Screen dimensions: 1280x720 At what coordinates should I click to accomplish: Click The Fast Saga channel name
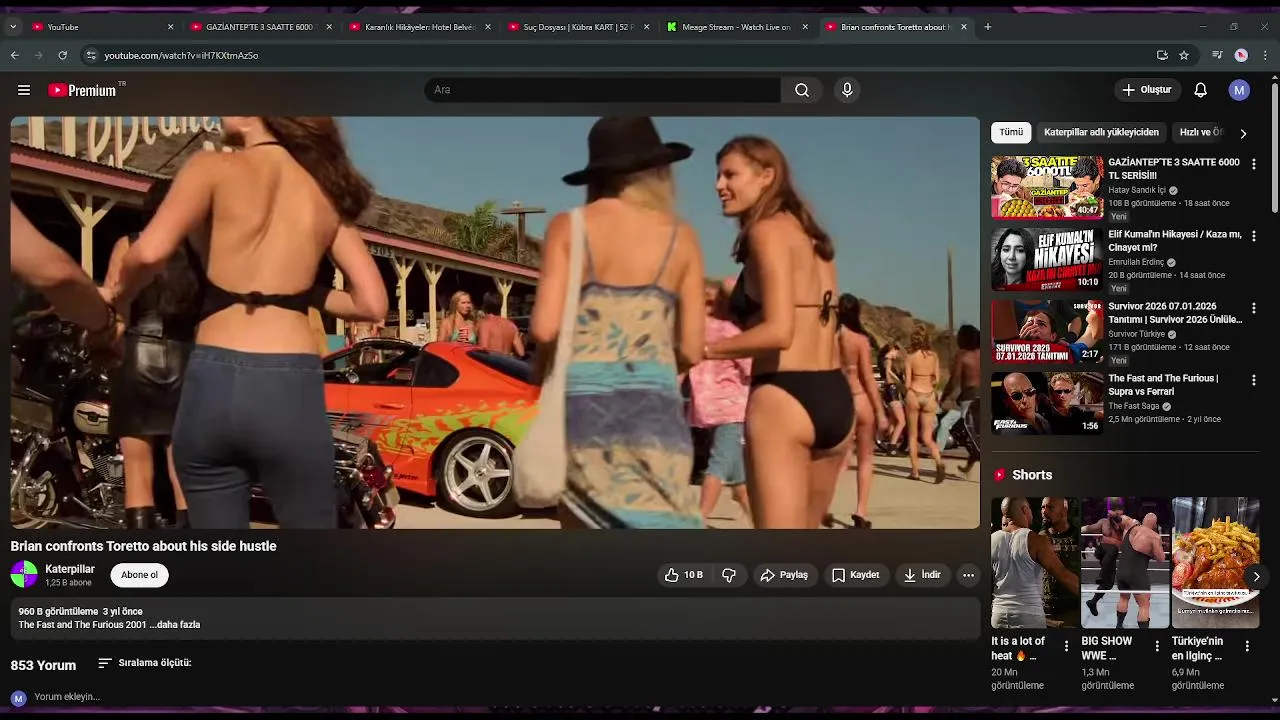pyautogui.click(x=1134, y=406)
